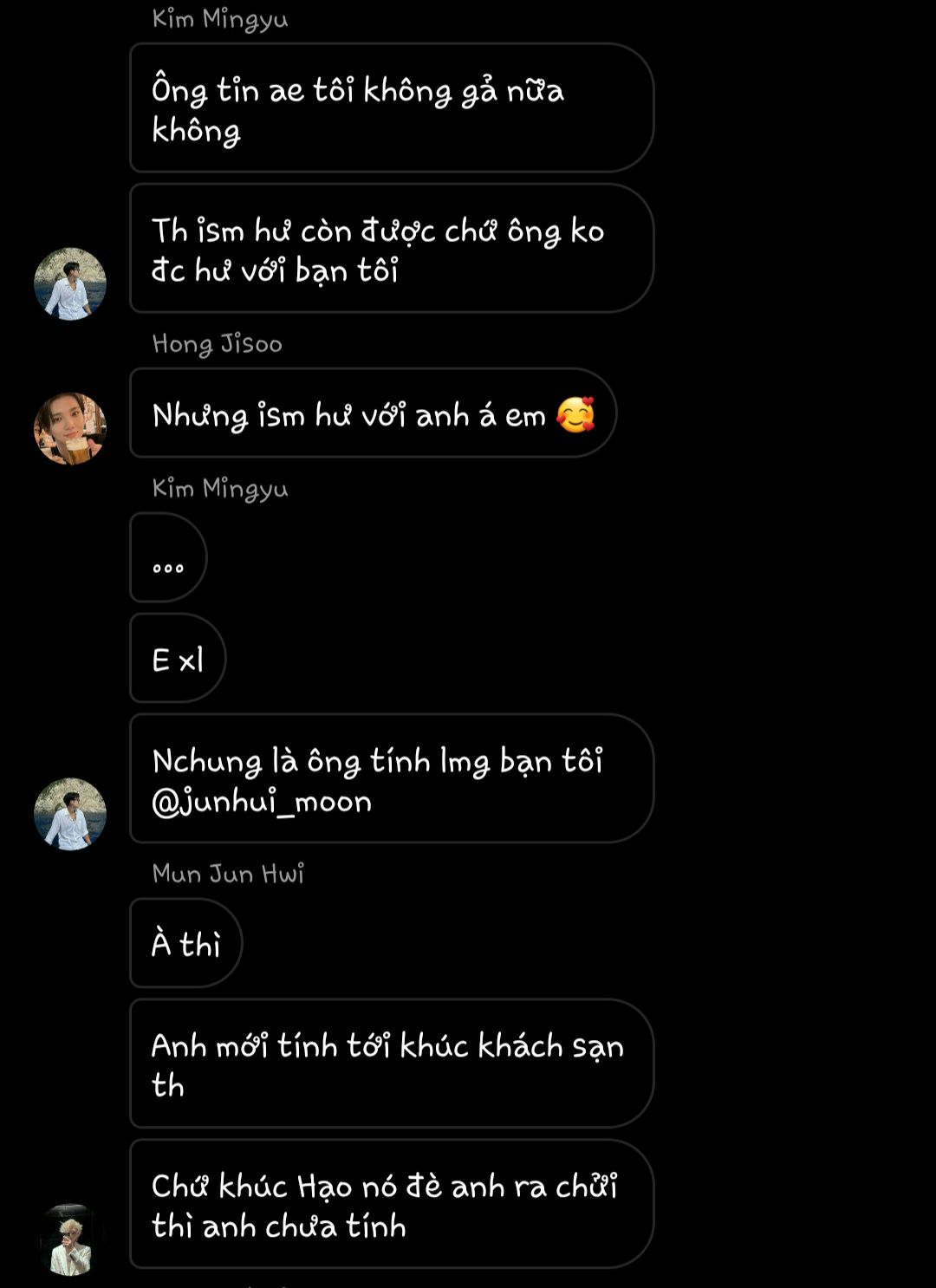The height and width of the screenshot is (1288, 936).
Task: Click the 'Kim Mingyu' name above '...' bubble
Action: [x=220, y=489]
